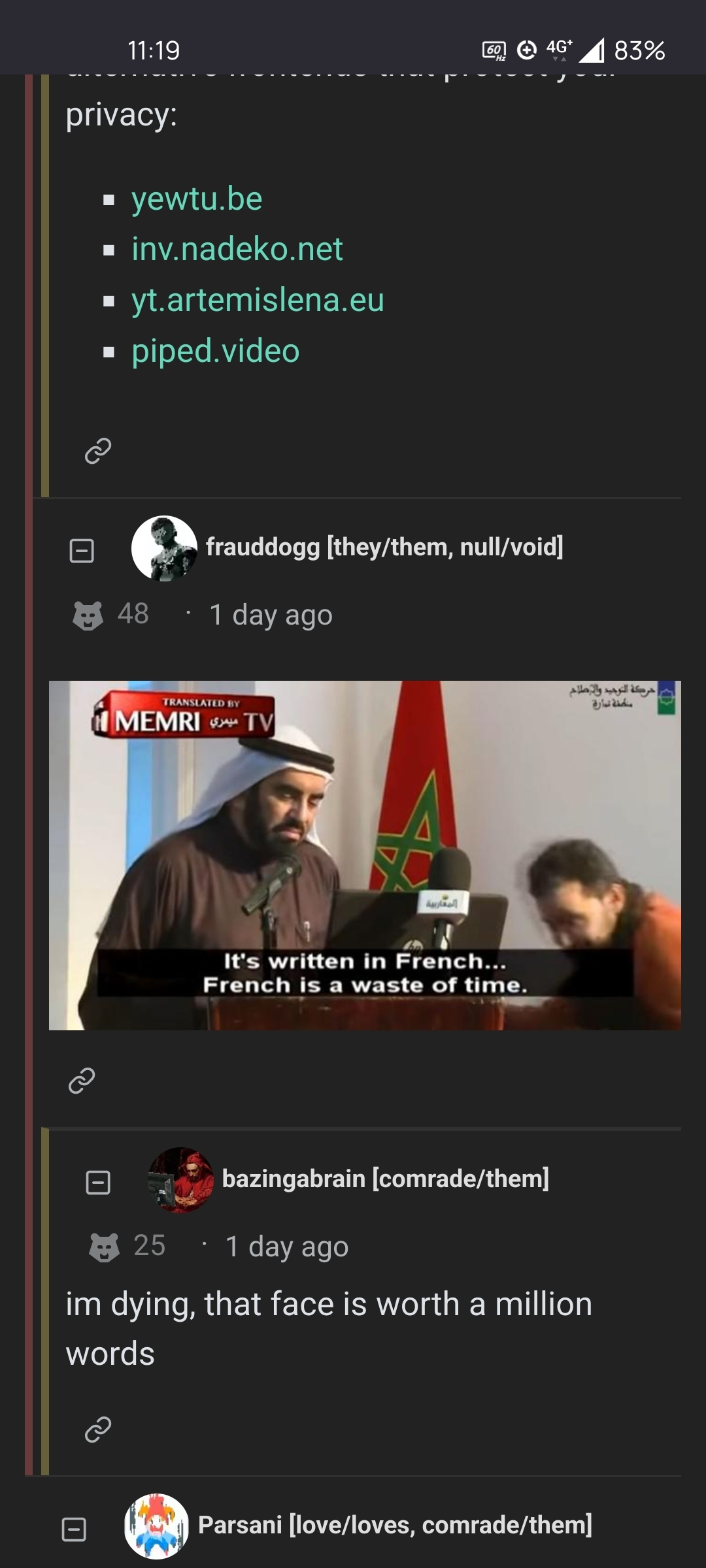The width and height of the screenshot is (706, 1568).
Task: Open bazingabrain's user profile name
Action: coord(386,1179)
